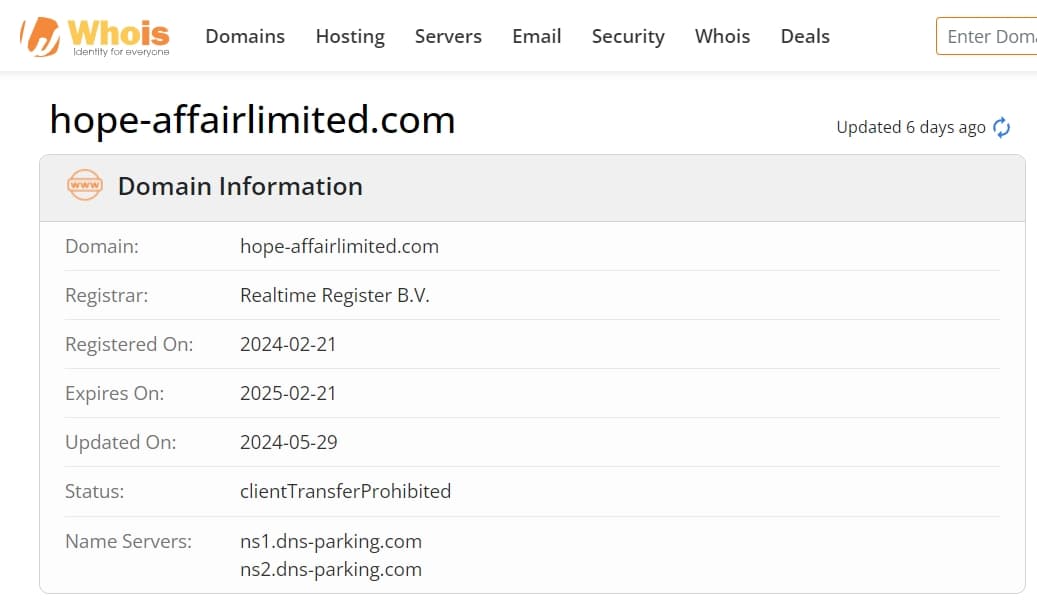The width and height of the screenshot is (1037, 600).
Task: Select name server ns2.dns-parking.com
Action: [x=331, y=570]
